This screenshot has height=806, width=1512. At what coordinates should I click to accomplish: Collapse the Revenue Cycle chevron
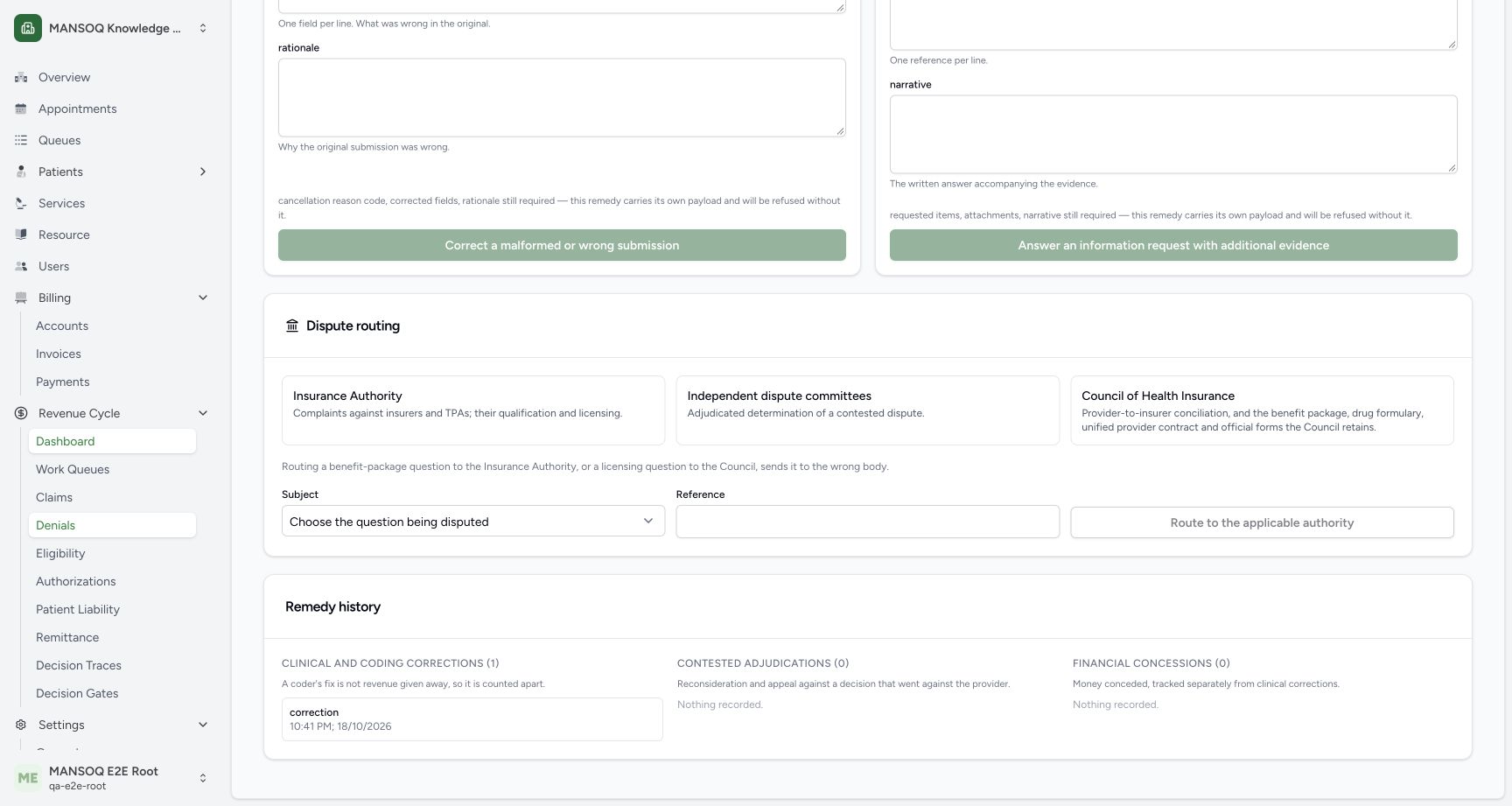(x=203, y=413)
